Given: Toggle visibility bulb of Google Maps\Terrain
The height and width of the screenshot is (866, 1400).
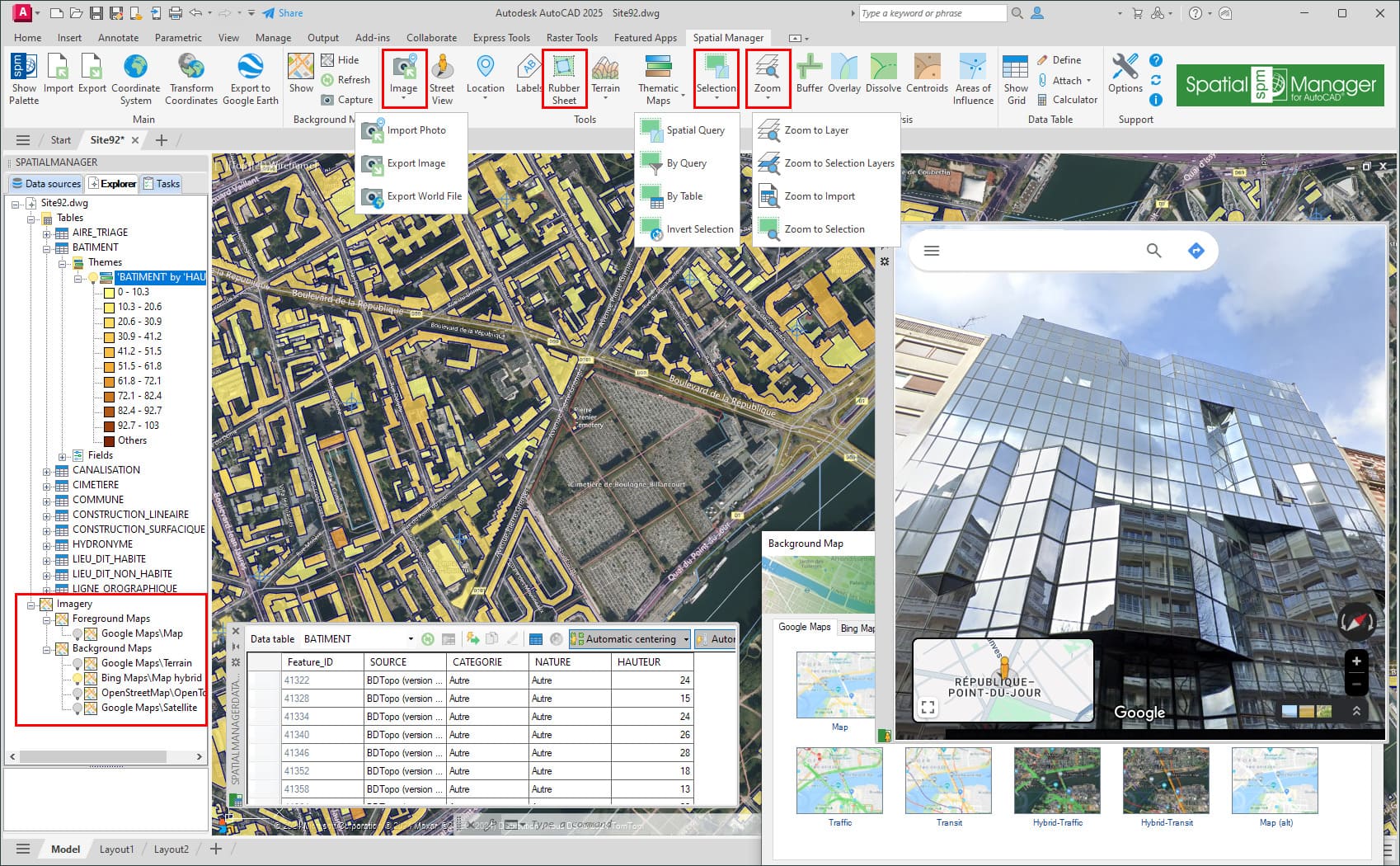Looking at the screenshot, I should coord(77,664).
